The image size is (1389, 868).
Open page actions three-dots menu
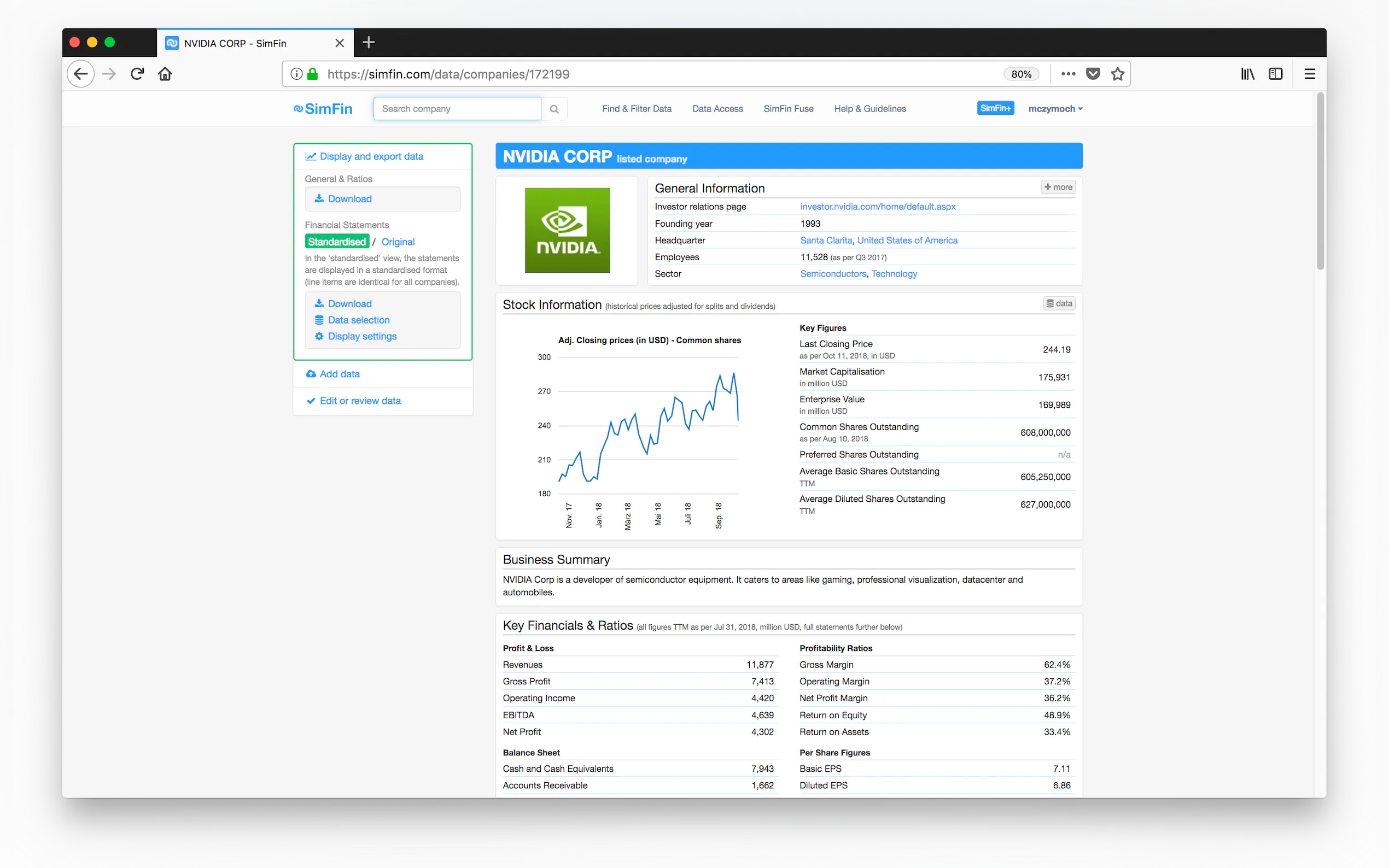tap(1068, 74)
